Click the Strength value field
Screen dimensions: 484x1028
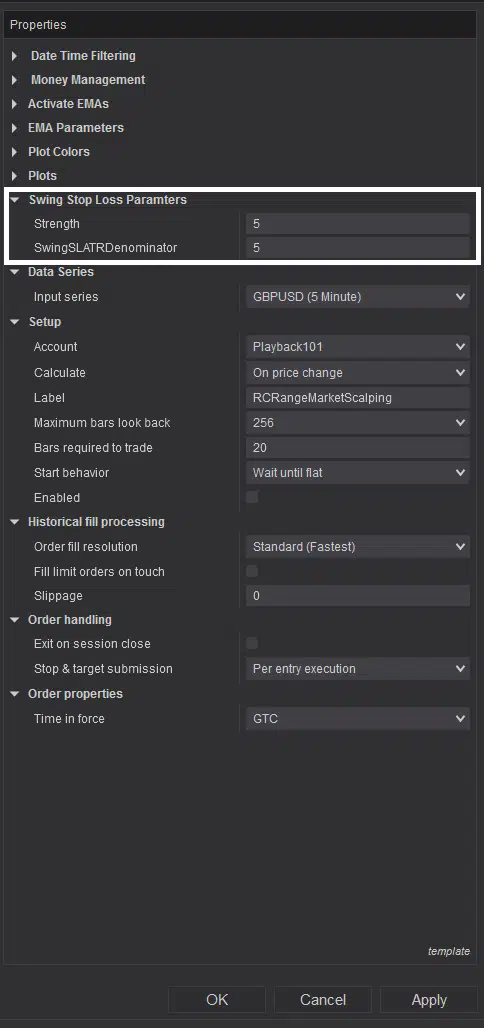tap(357, 224)
